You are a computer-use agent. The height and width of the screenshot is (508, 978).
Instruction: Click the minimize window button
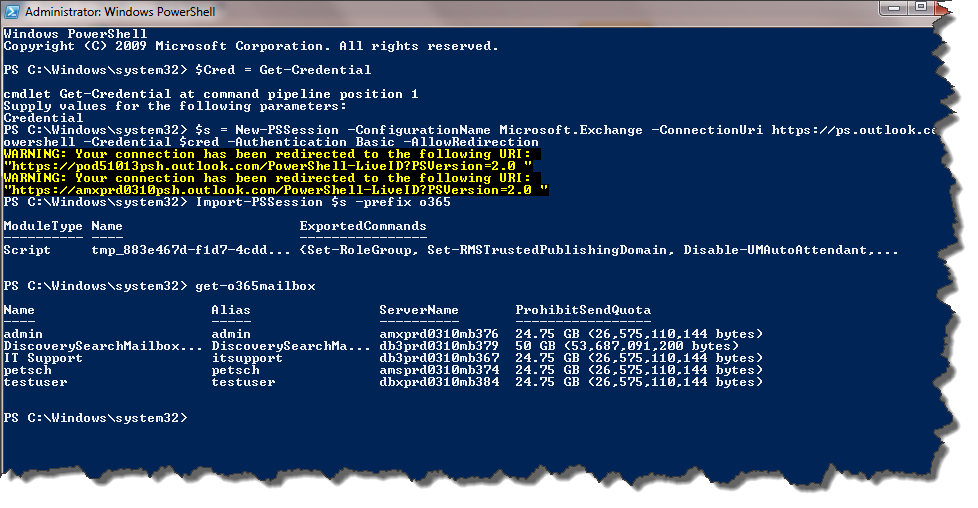(x=894, y=8)
